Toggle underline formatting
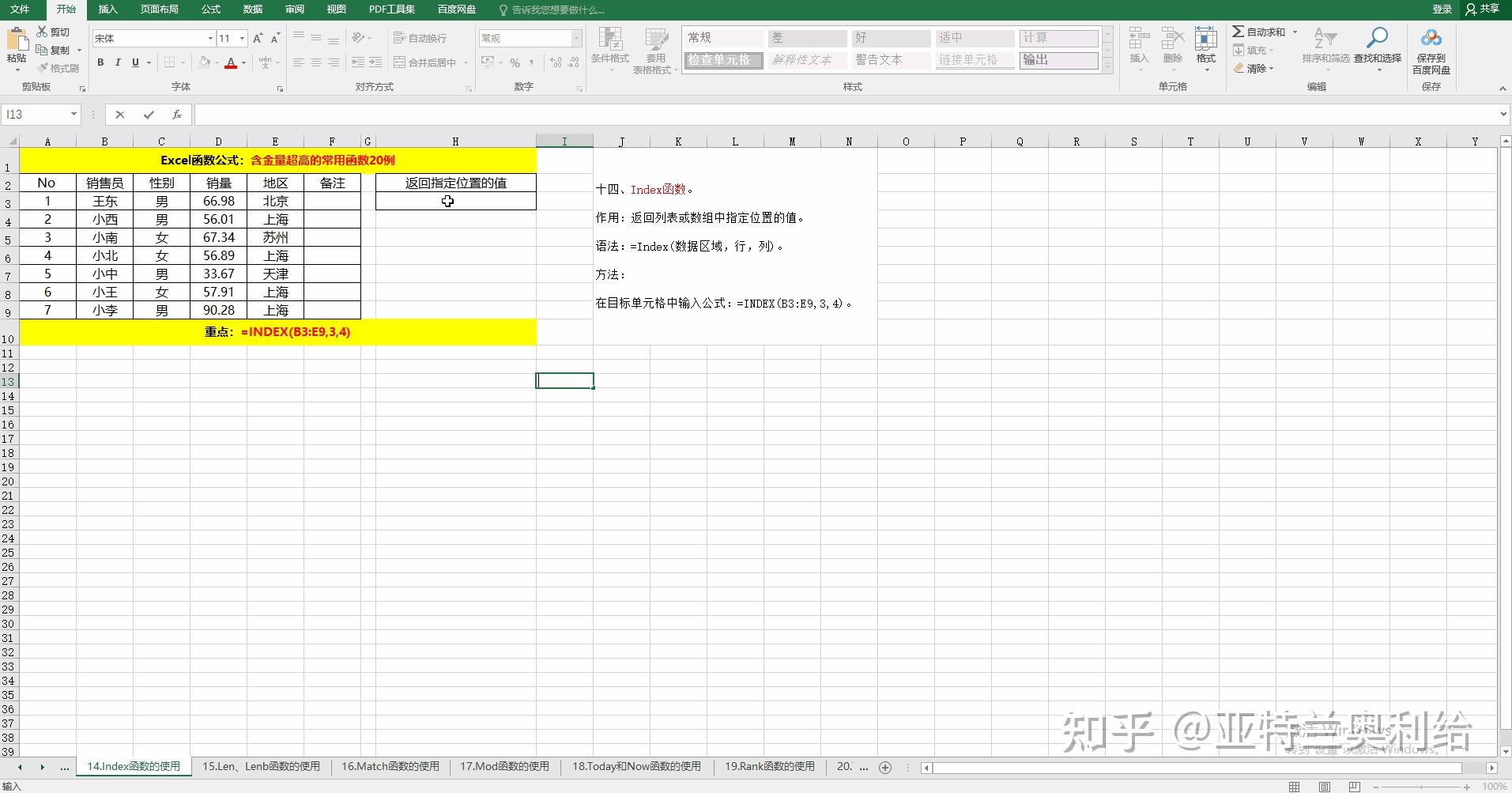 click(134, 62)
